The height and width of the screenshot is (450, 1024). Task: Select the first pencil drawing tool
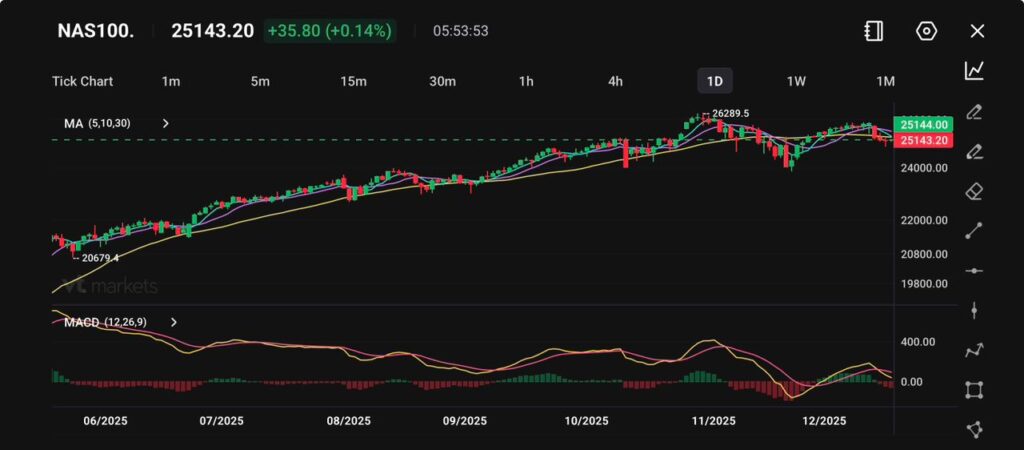974,112
